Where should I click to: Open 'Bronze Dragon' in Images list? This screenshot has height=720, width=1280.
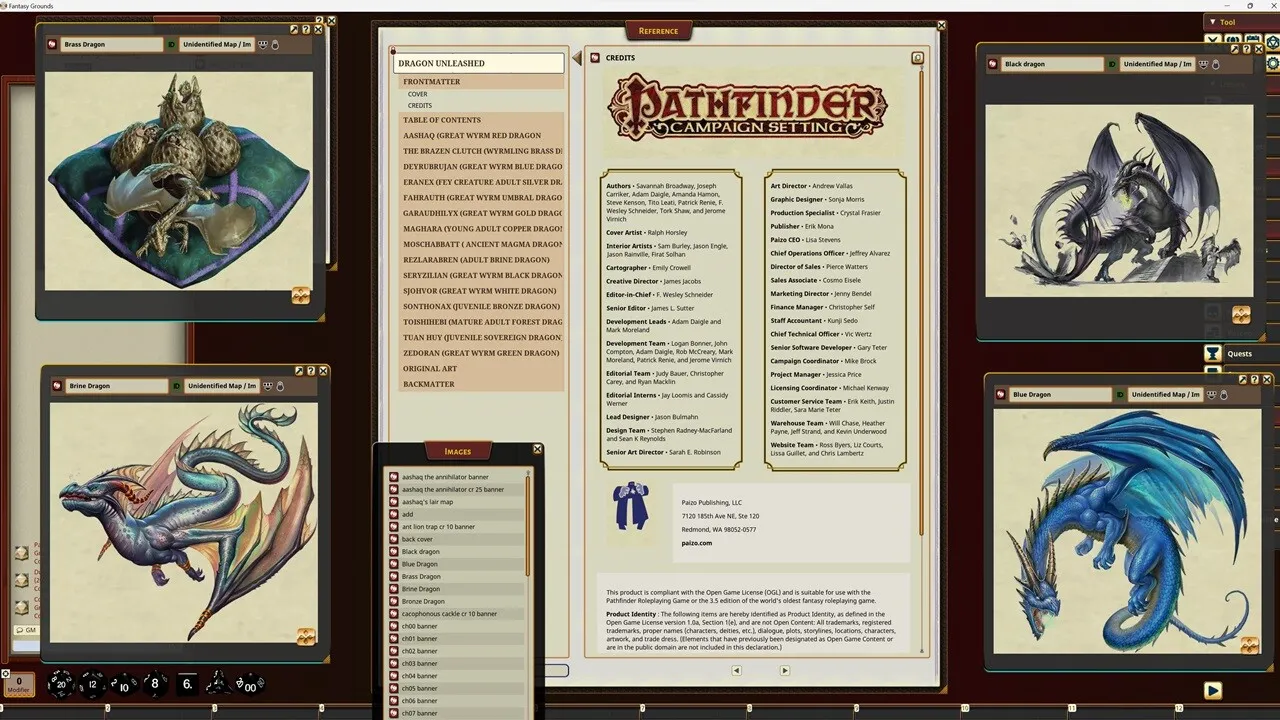[456, 601]
